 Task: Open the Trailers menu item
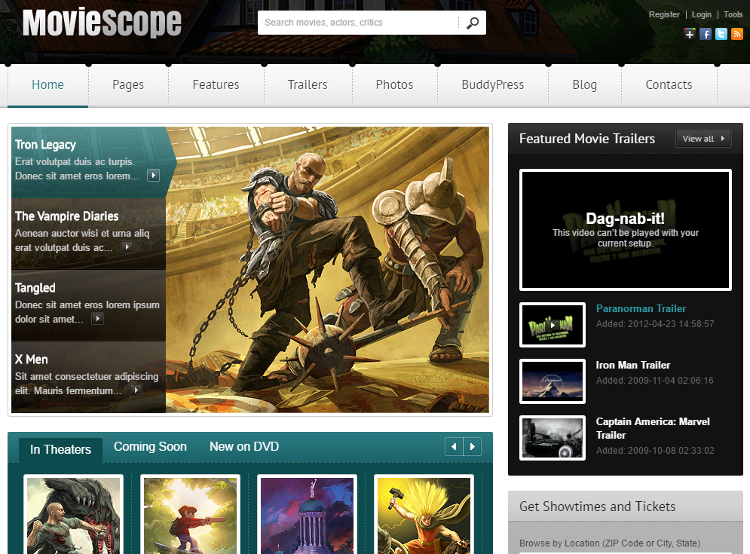coord(308,85)
